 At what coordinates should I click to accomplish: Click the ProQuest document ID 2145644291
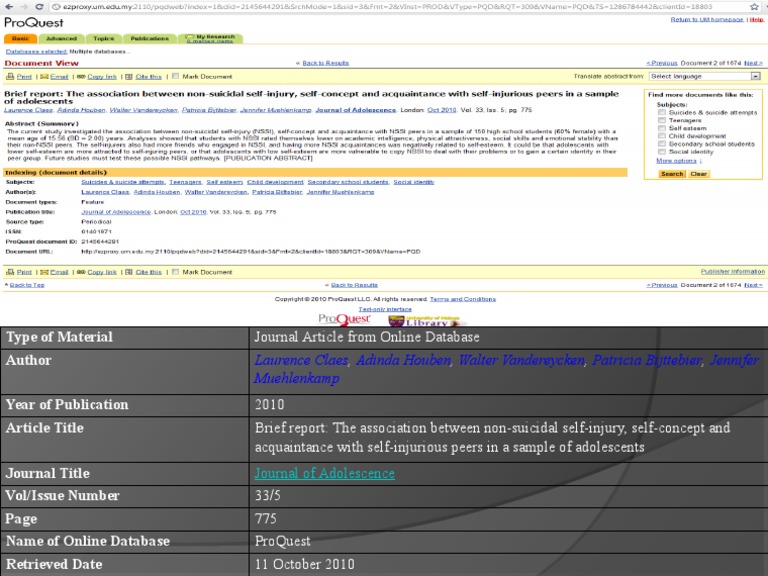pos(100,241)
